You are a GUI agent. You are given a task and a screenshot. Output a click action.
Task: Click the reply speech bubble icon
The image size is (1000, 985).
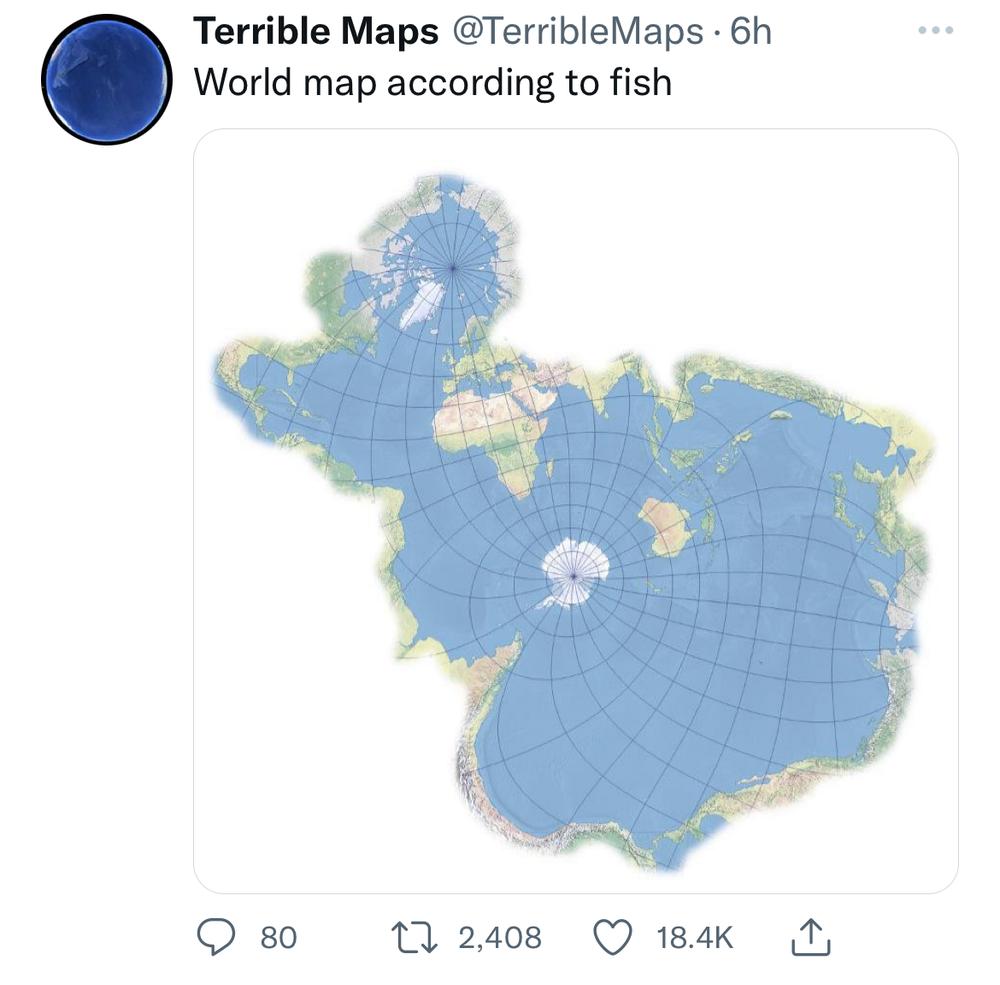pos(216,937)
